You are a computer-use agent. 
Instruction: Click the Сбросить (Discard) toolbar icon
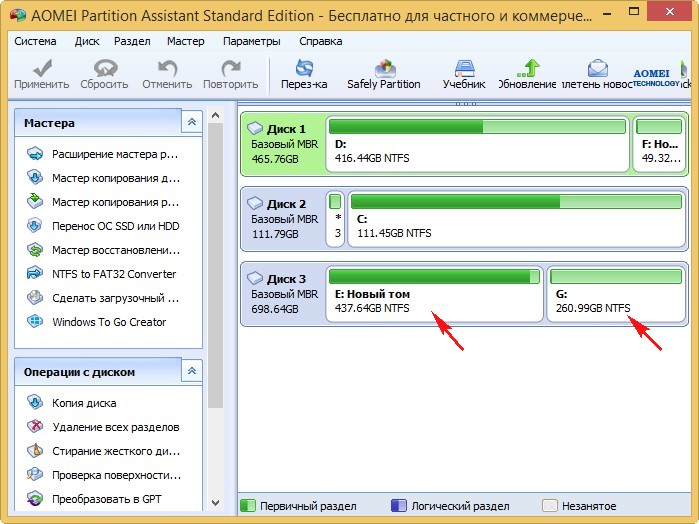click(x=105, y=68)
